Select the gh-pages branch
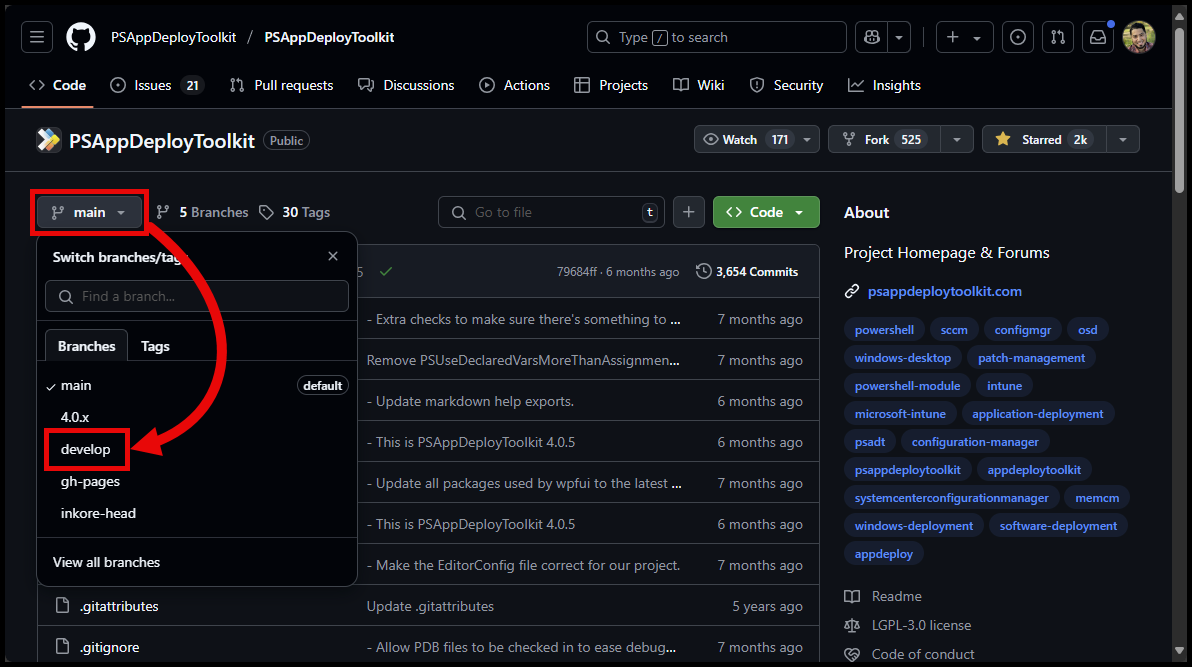 pyautogui.click(x=90, y=481)
